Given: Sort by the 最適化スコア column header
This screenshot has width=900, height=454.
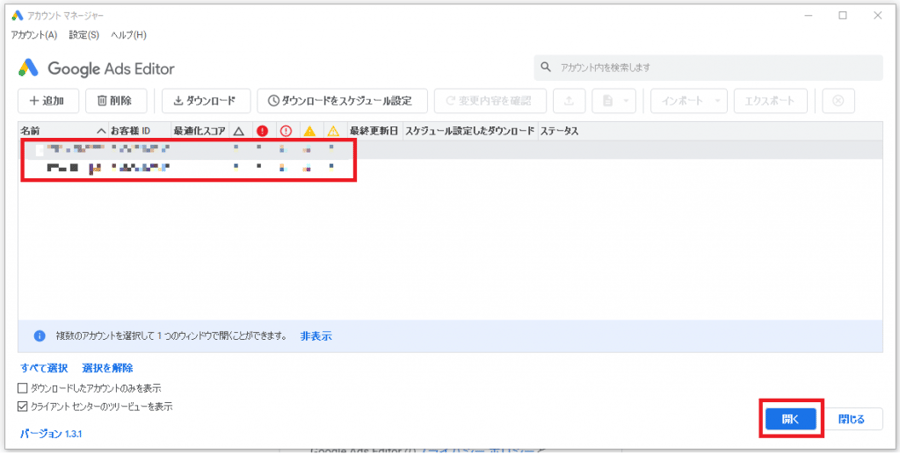Looking at the screenshot, I should click(x=199, y=131).
